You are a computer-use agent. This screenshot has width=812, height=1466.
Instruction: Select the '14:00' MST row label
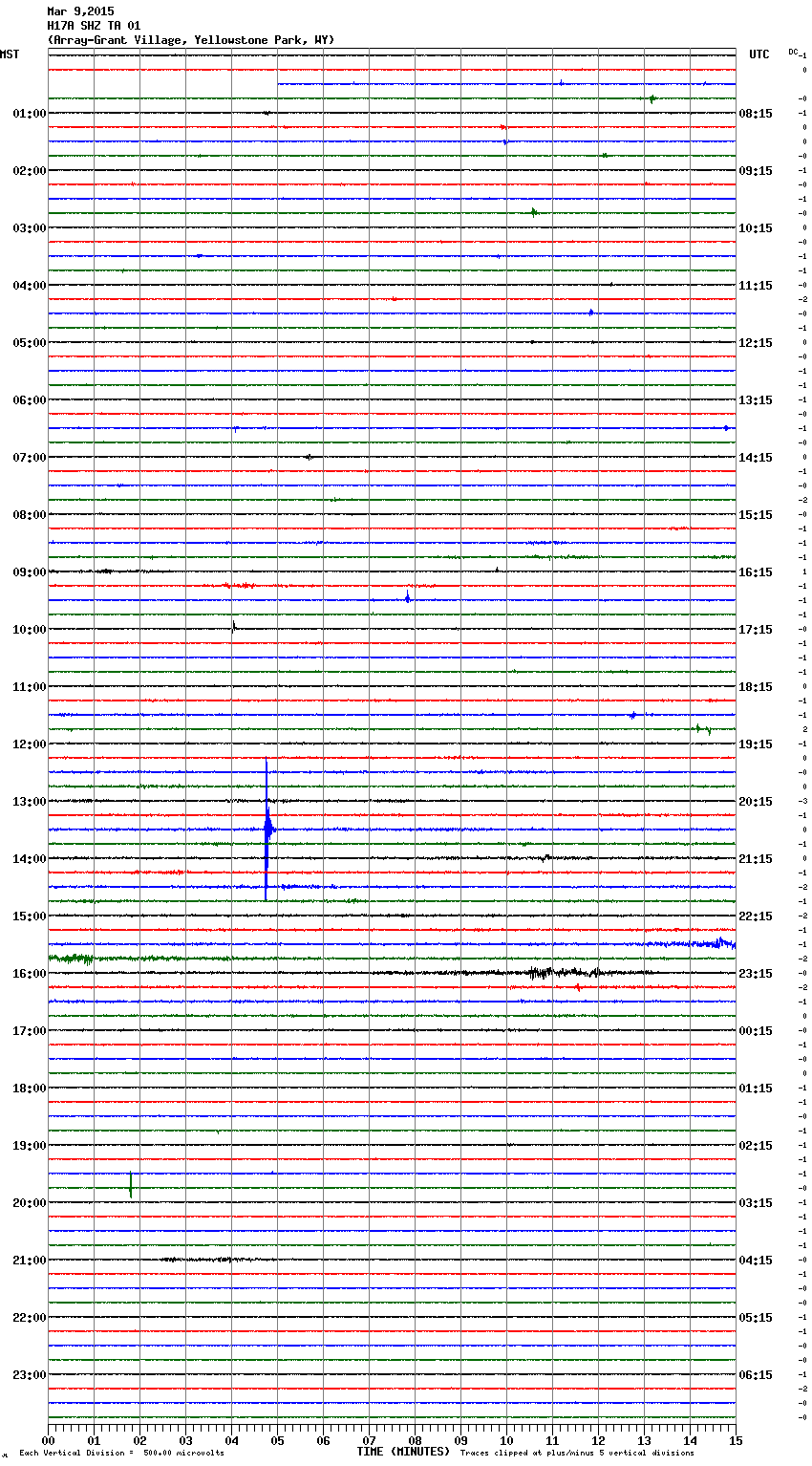pos(30,859)
